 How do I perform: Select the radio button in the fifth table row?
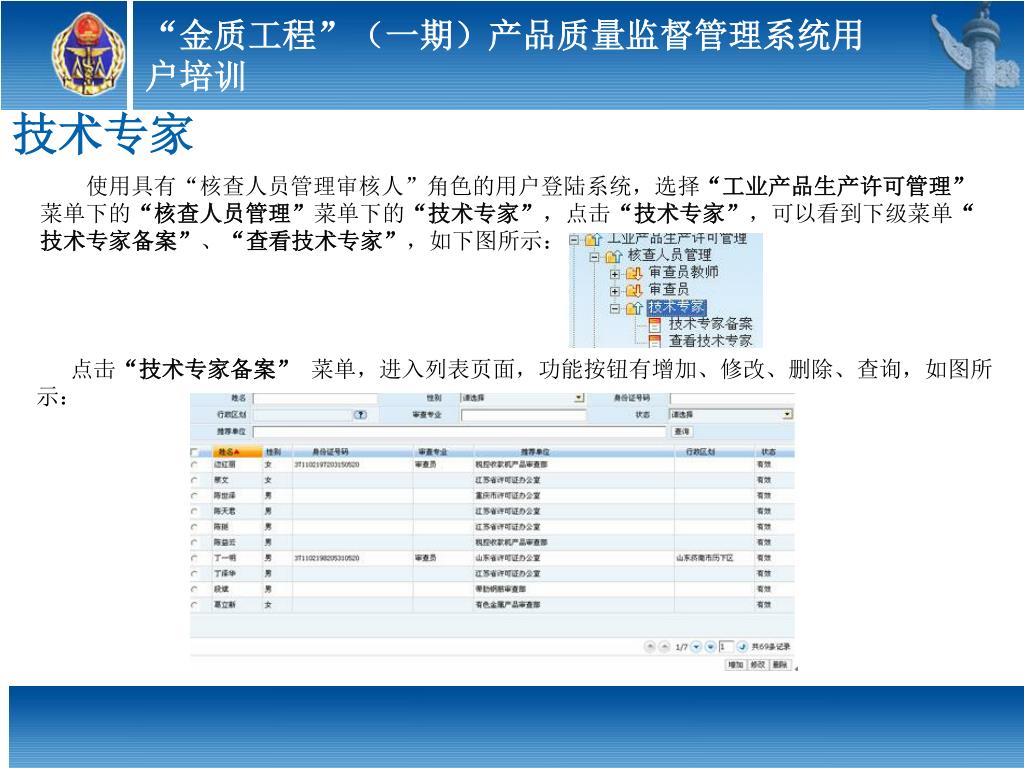(194, 527)
